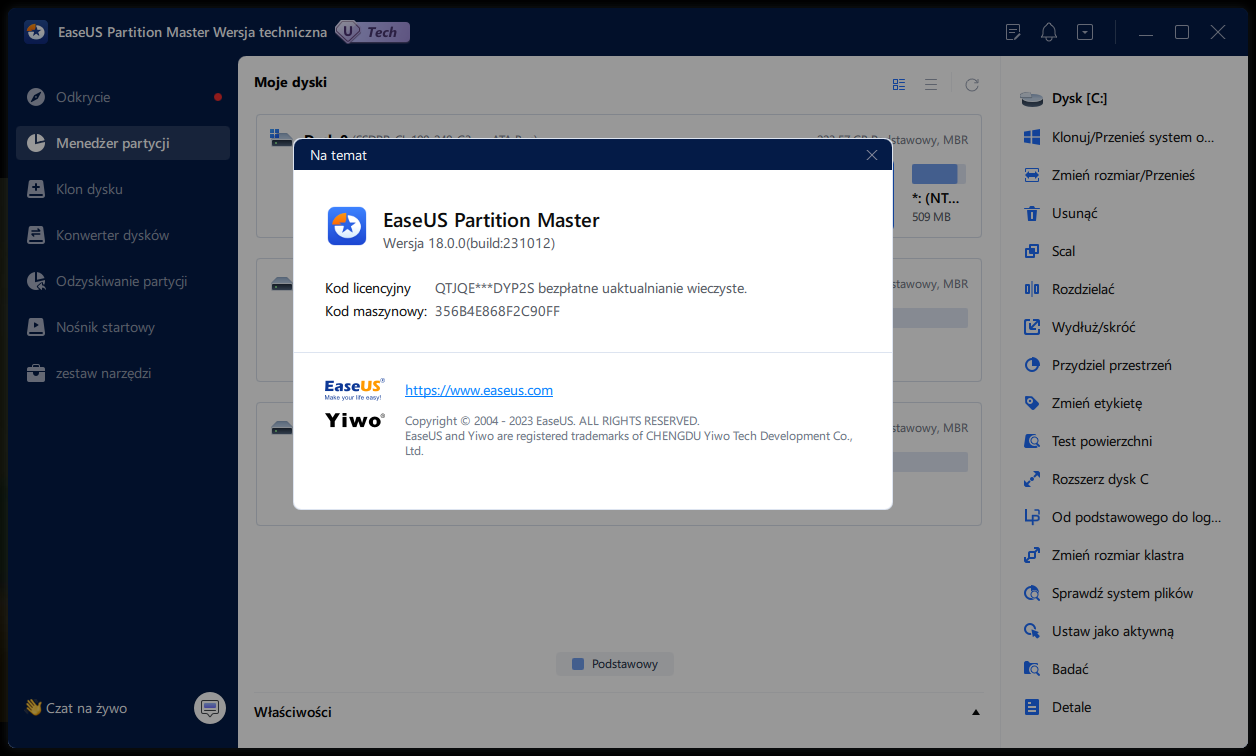The width and height of the screenshot is (1256, 756).
Task: Click the EaseUS Partition Master logo in dialog
Action: [347, 226]
